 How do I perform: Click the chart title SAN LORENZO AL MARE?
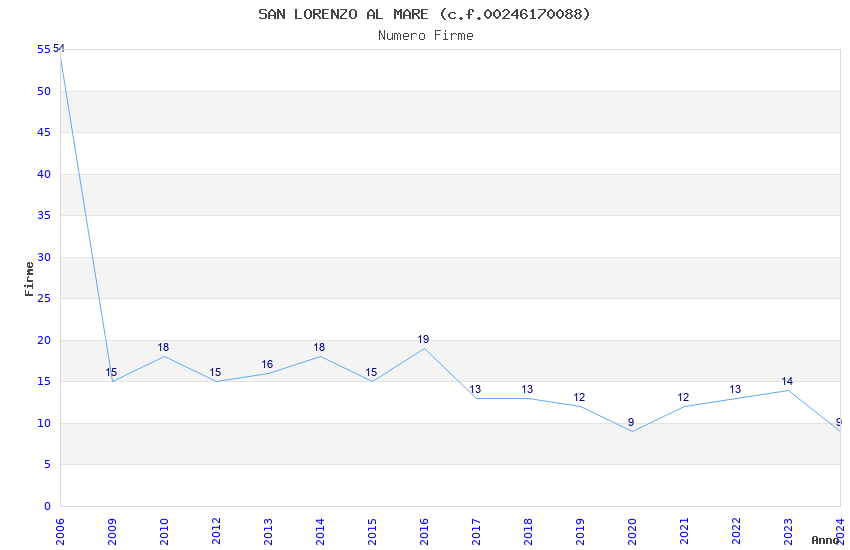[x=425, y=14]
